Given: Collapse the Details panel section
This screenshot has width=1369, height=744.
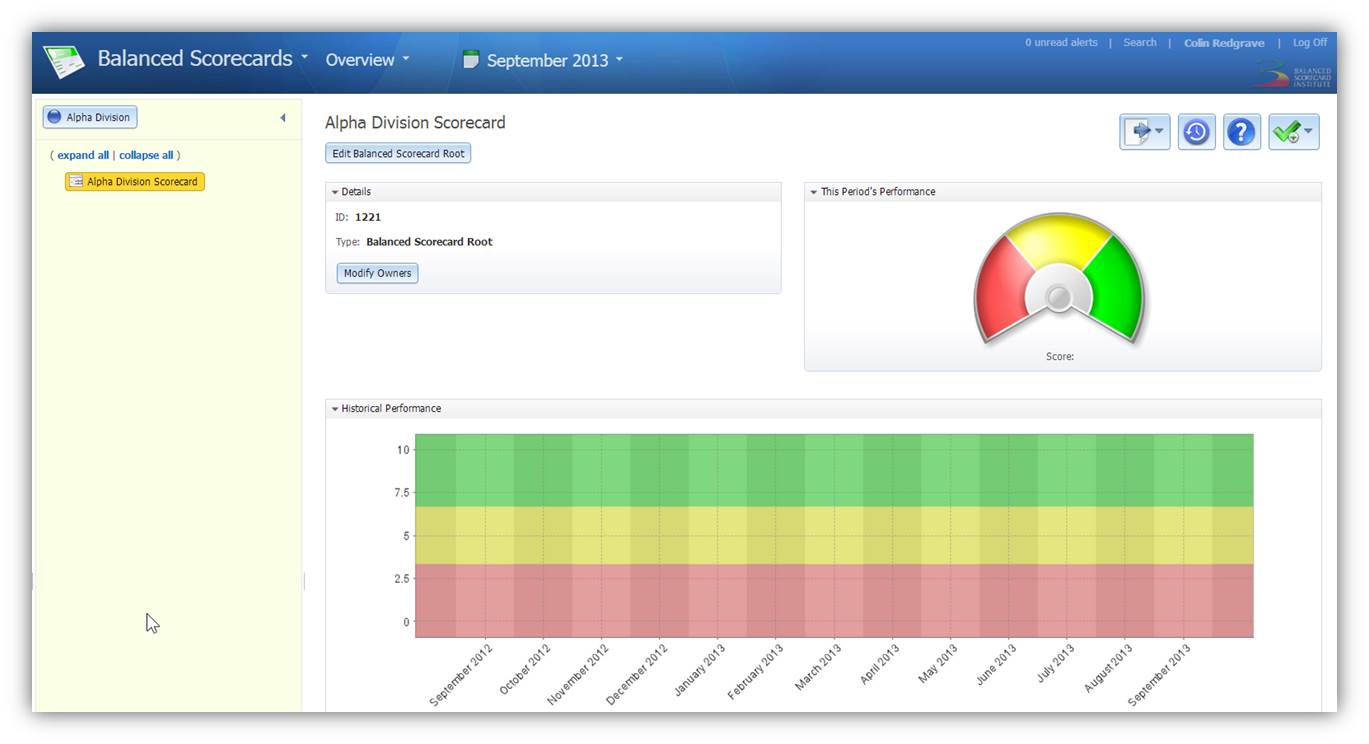Looking at the screenshot, I should (336, 192).
